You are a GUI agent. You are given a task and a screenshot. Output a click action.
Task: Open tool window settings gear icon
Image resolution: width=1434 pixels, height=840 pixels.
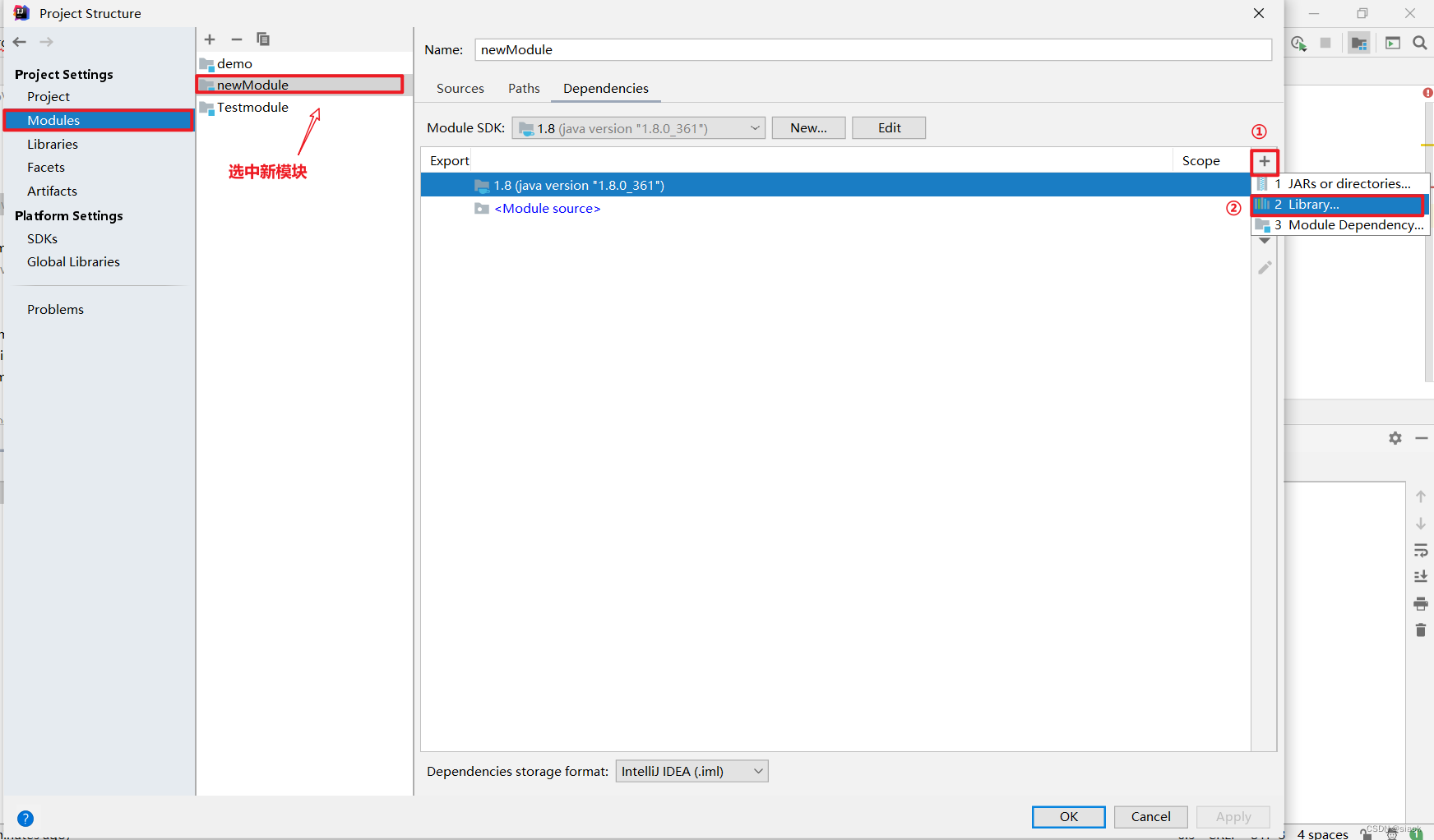[1395, 438]
